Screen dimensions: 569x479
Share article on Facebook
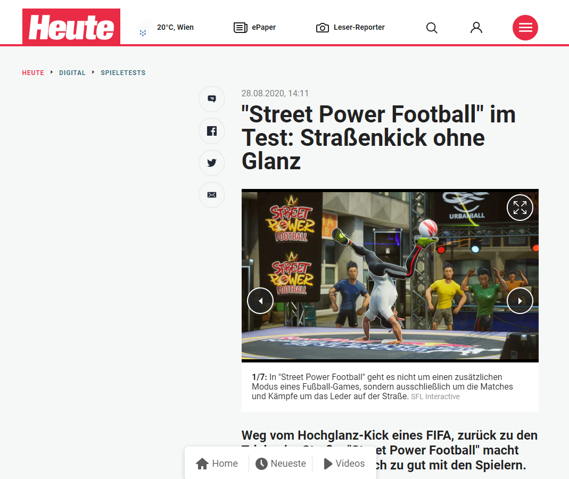tap(212, 131)
